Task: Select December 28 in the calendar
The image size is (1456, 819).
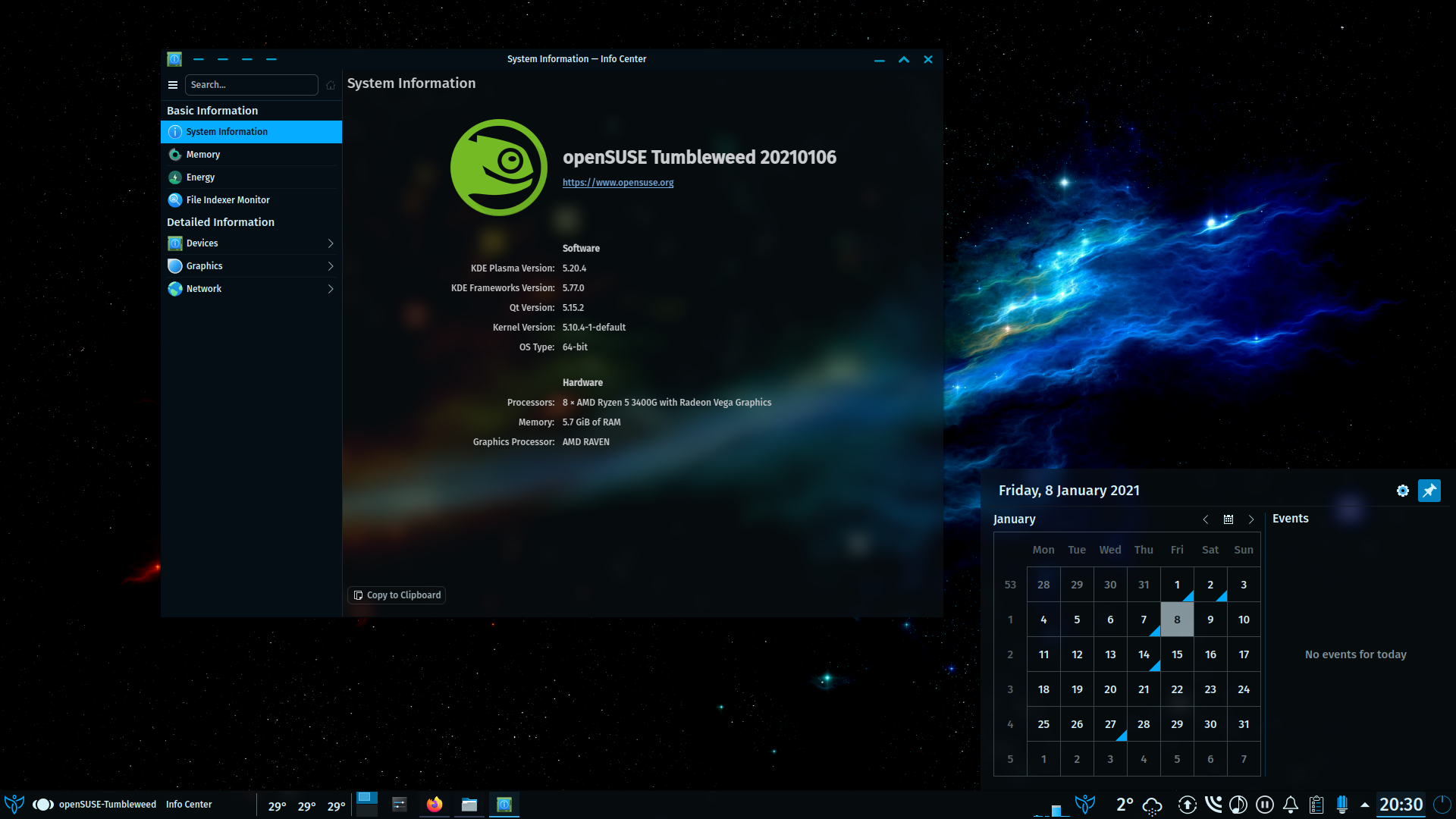Action: [x=1043, y=585]
